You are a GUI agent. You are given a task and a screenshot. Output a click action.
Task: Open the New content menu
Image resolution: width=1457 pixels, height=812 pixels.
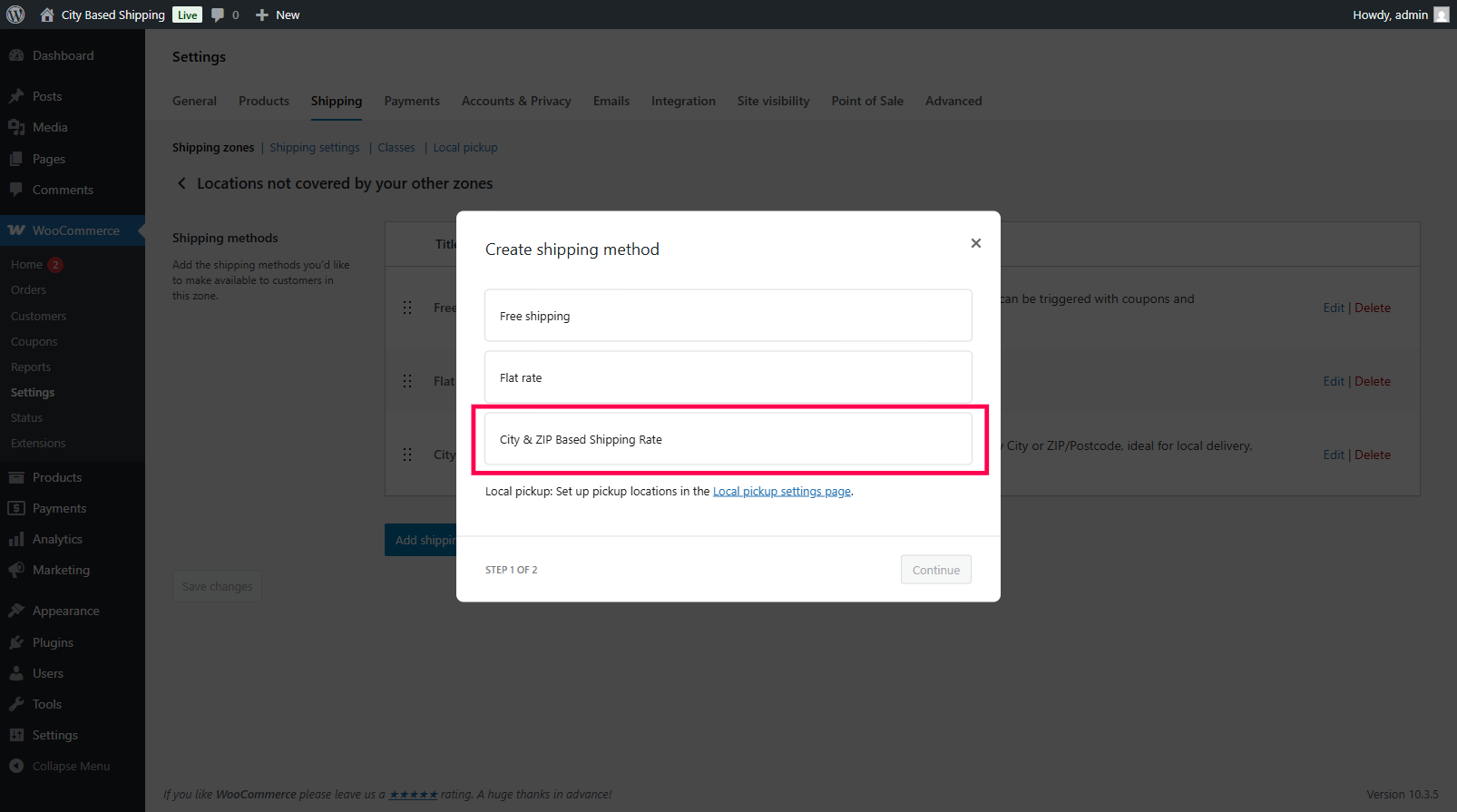tap(279, 15)
